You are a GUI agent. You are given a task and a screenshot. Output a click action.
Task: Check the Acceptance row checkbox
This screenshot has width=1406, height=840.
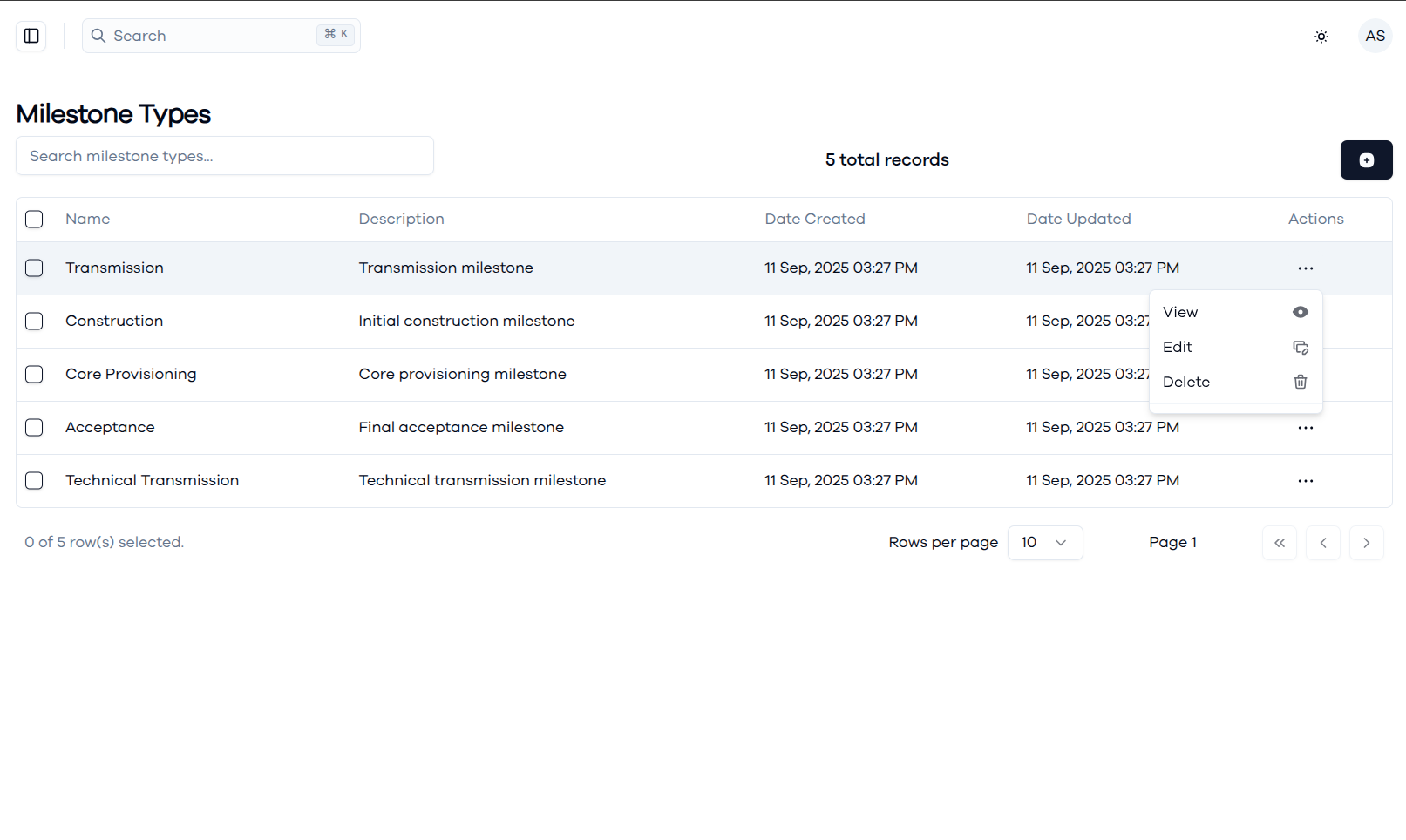click(34, 428)
